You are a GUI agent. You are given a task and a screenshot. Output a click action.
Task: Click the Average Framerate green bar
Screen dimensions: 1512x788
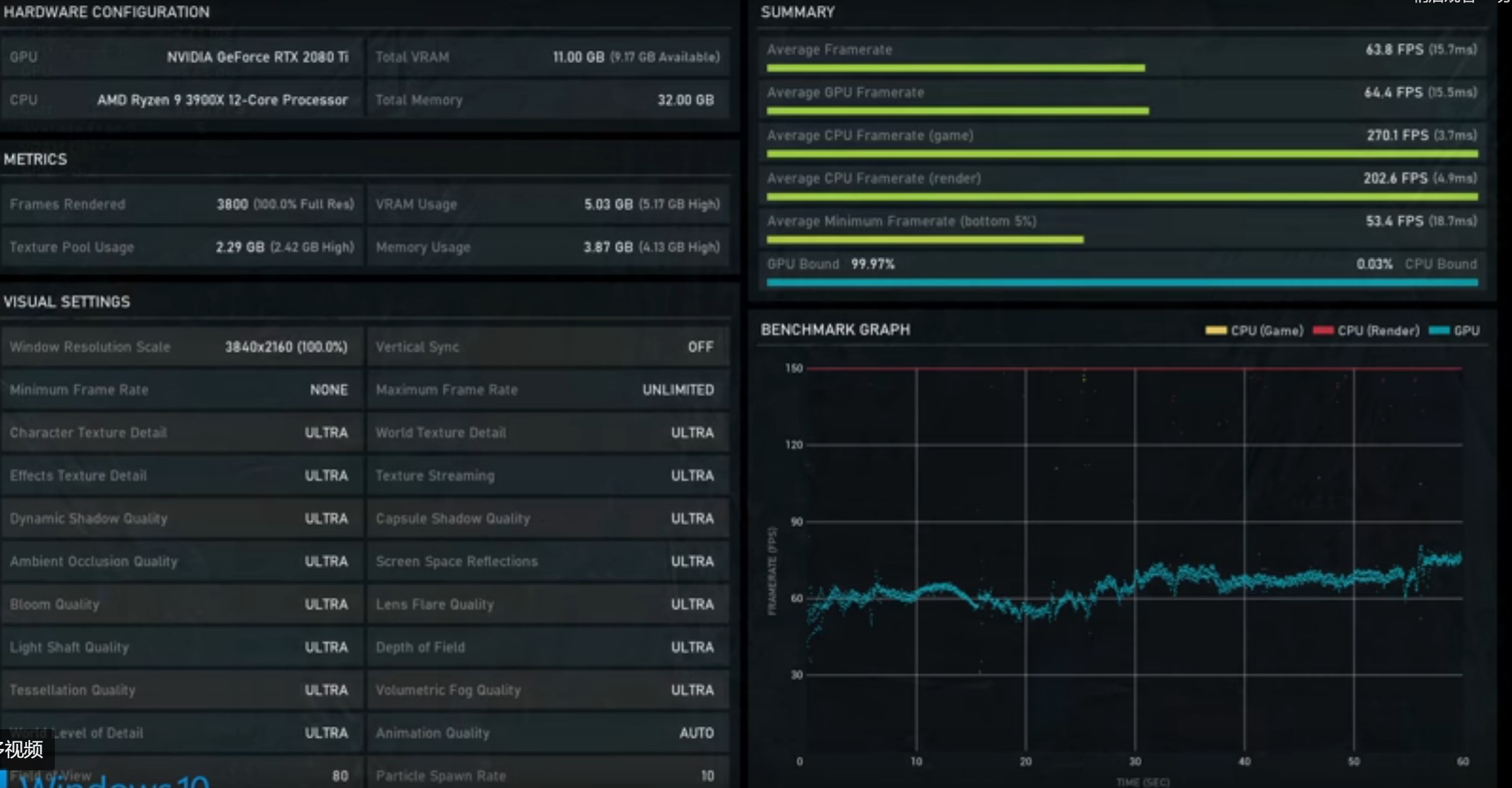tap(955, 68)
